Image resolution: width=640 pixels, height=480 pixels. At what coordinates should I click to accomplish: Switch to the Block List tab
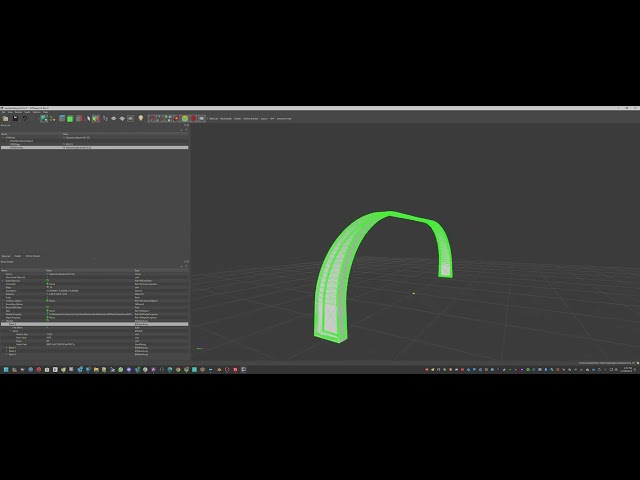[x=6, y=256]
